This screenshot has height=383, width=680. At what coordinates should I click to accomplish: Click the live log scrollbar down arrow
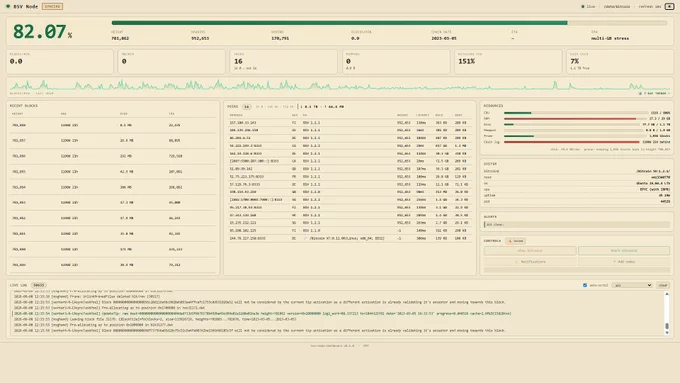[667, 333]
